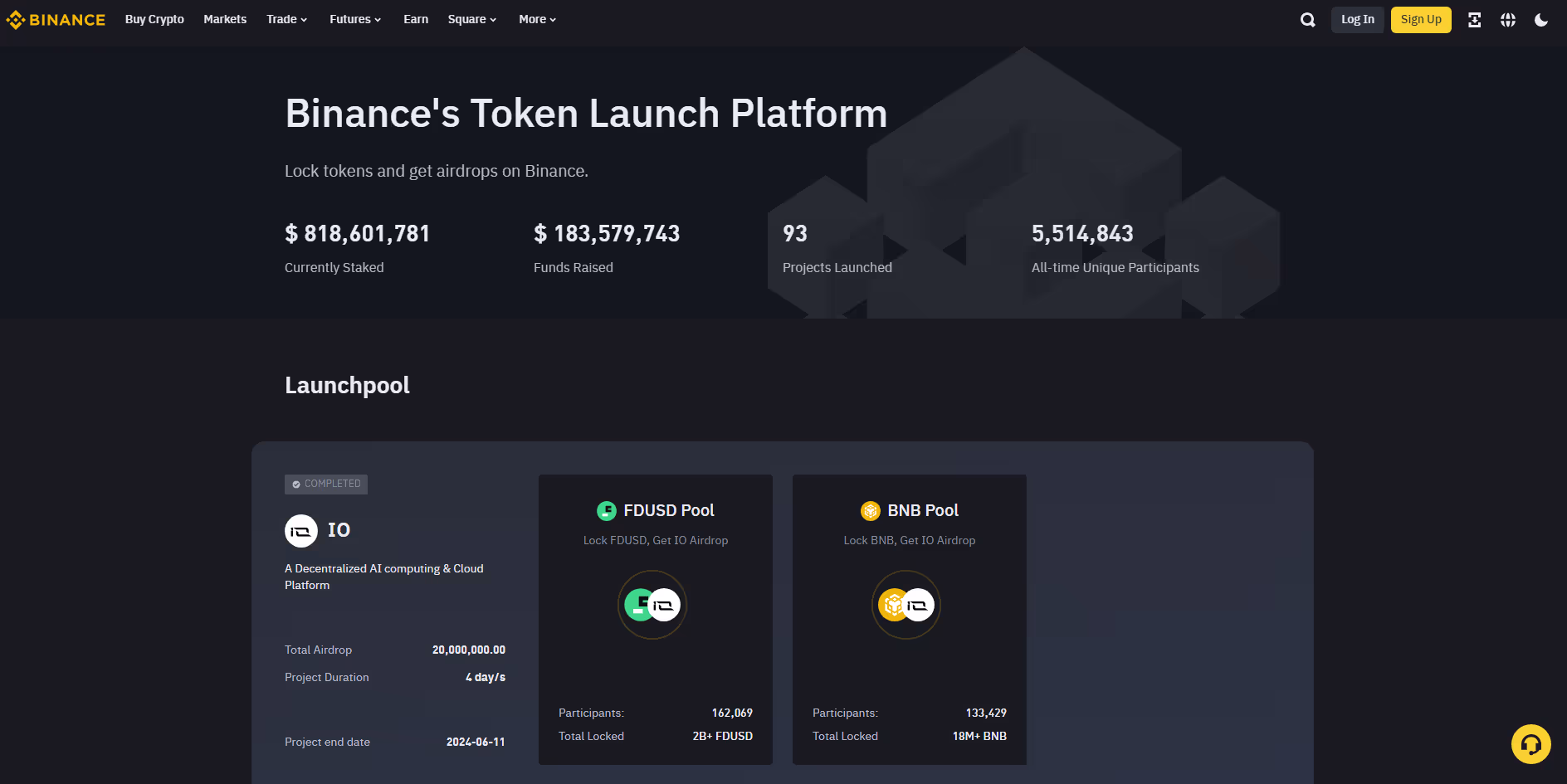Click the IO project name
Image resolution: width=1567 pixels, height=784 pixels.
339,530
